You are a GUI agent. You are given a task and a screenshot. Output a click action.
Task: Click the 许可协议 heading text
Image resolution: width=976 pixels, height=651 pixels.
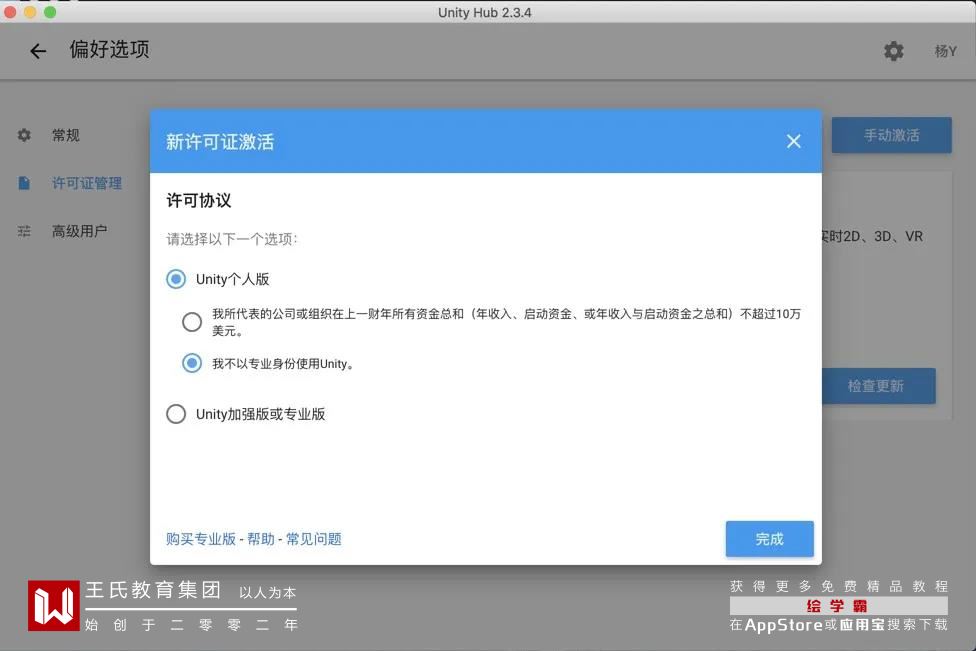pyautogui.click(x=199, y=200)
